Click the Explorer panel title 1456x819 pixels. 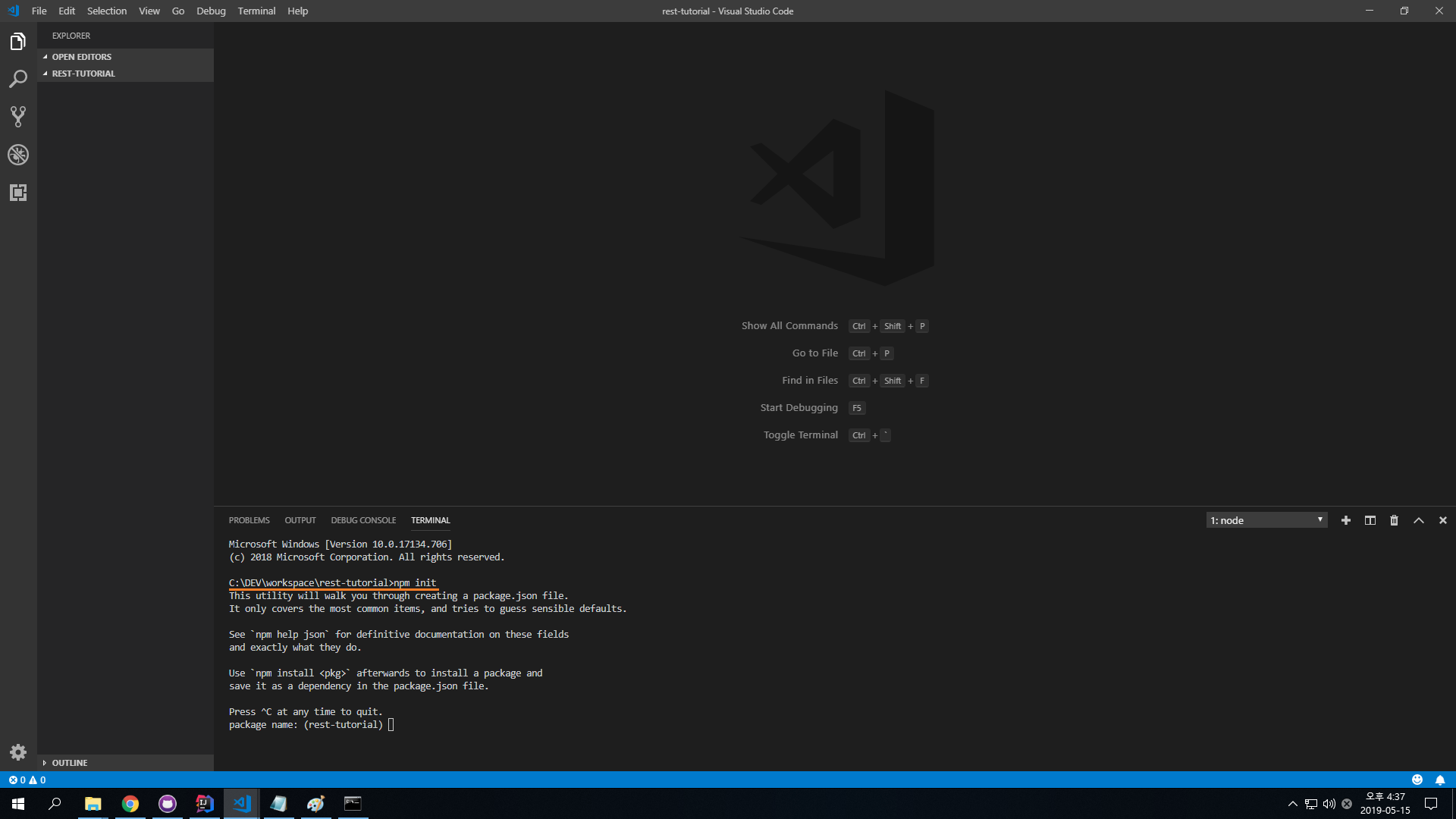click(x=71, y=36)
